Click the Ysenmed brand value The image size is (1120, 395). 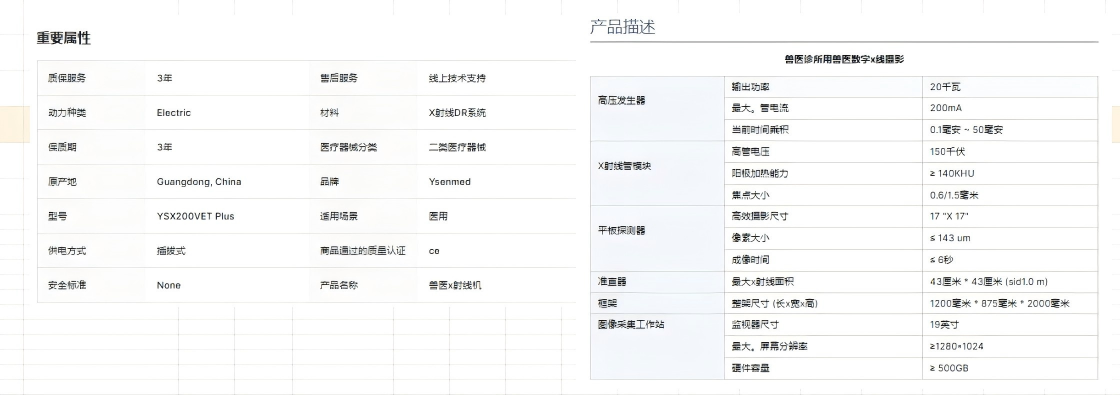pos(449,181)
